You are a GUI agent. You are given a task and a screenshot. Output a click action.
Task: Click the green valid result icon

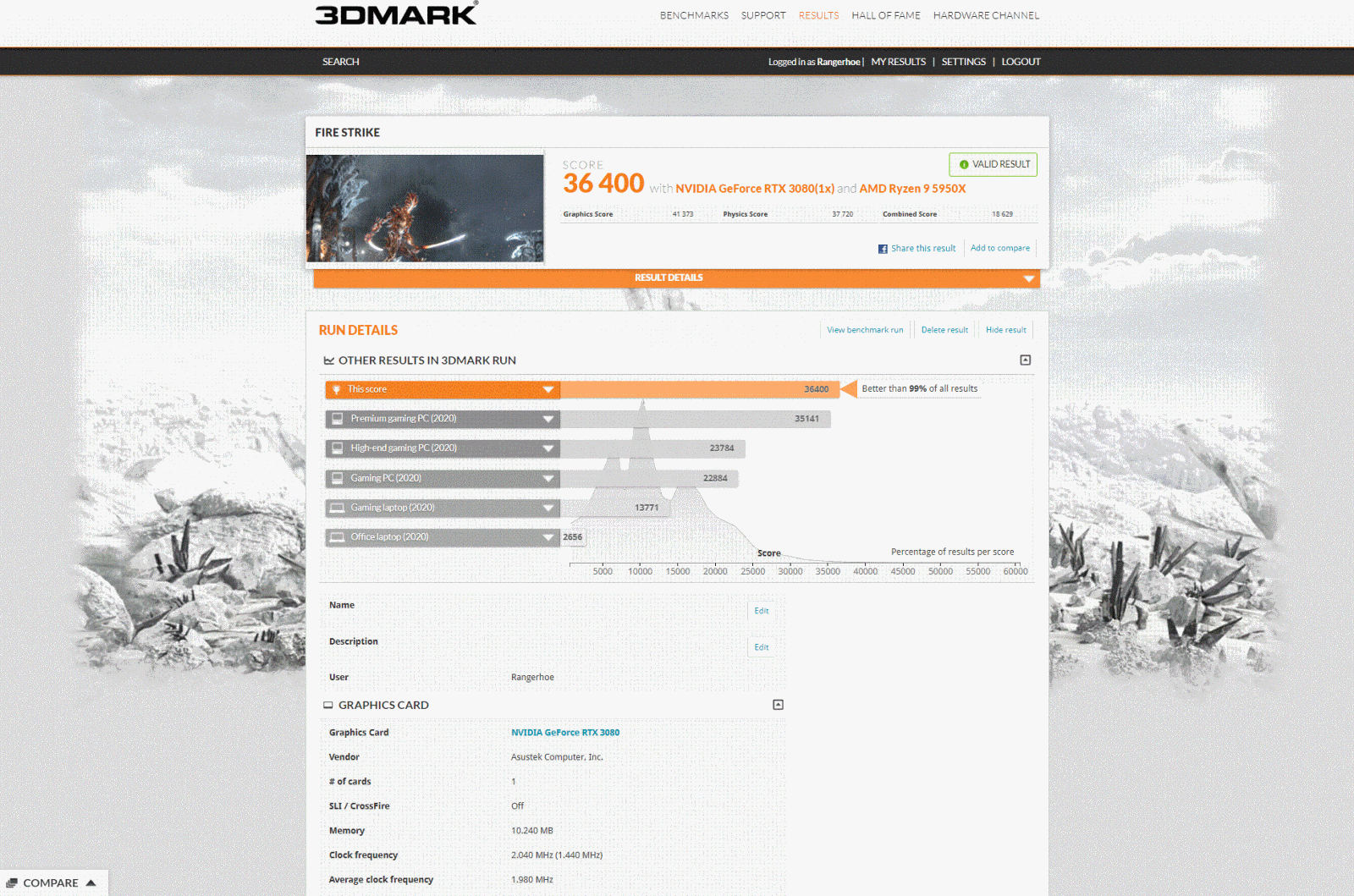(964, 165)
